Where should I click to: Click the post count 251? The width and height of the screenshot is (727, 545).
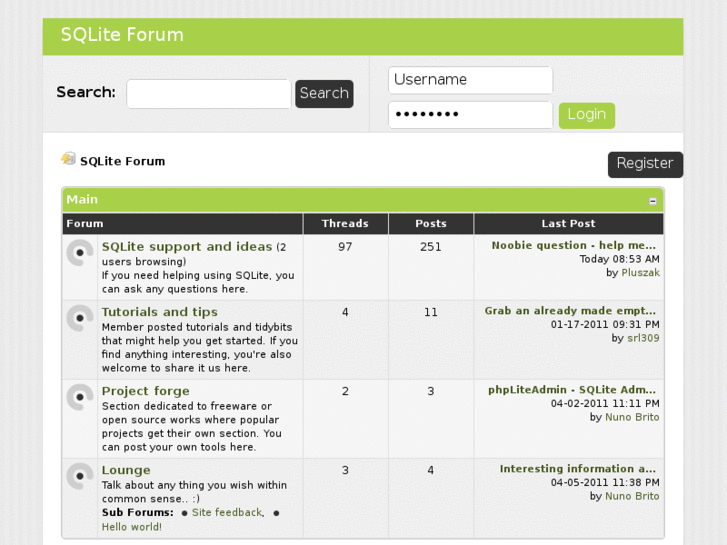tap(431, 247)
